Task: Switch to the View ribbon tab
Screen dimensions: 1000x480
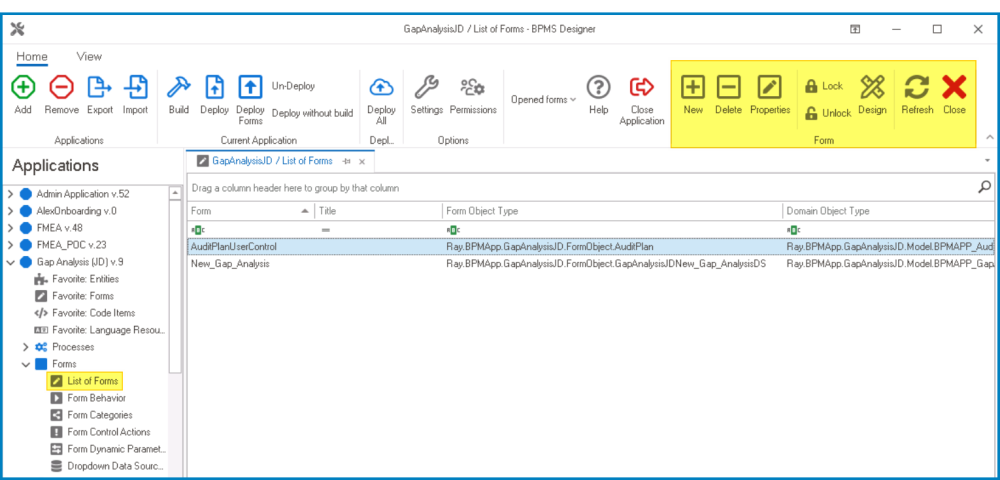Action: [x=89, y=57]
